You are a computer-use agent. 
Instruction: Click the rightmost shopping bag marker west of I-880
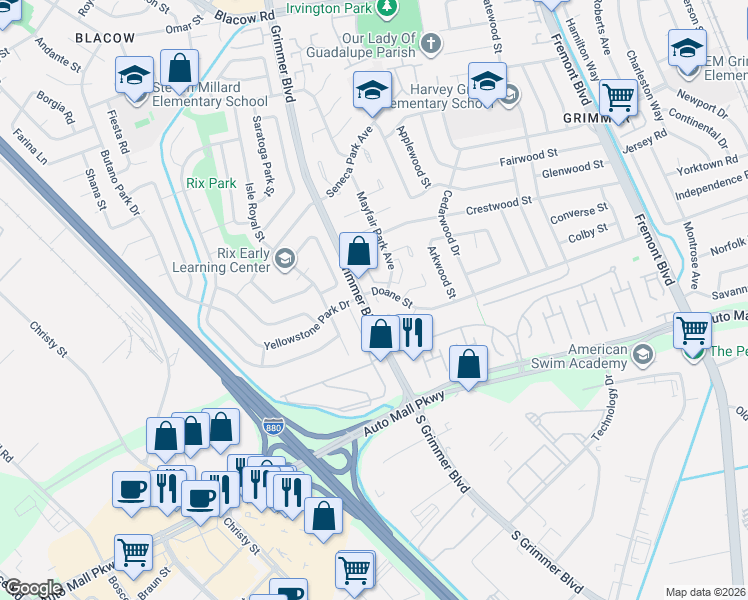pos(221,426)
